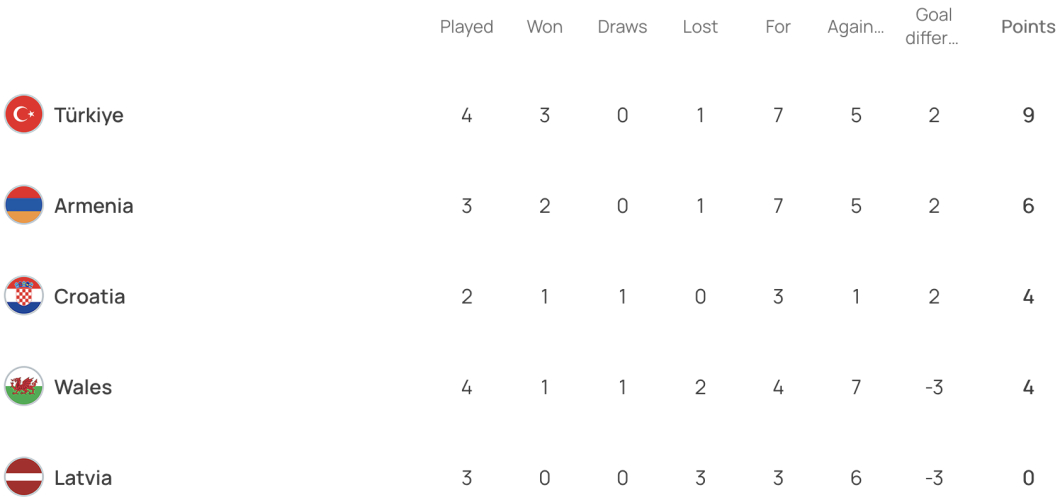
Task: Click Türkiye's points value of 9
Action: (x=1028, y=116)
